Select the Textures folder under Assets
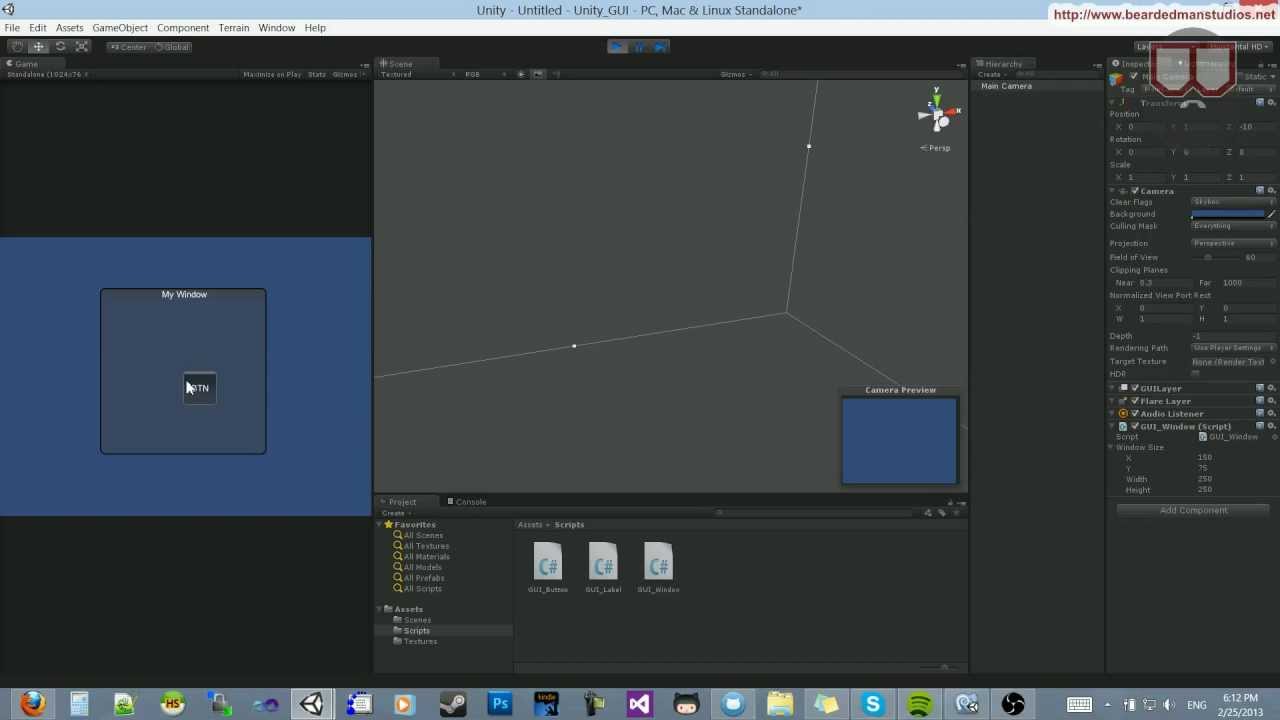Screen dimensions: 1280x720 (420, 642)
